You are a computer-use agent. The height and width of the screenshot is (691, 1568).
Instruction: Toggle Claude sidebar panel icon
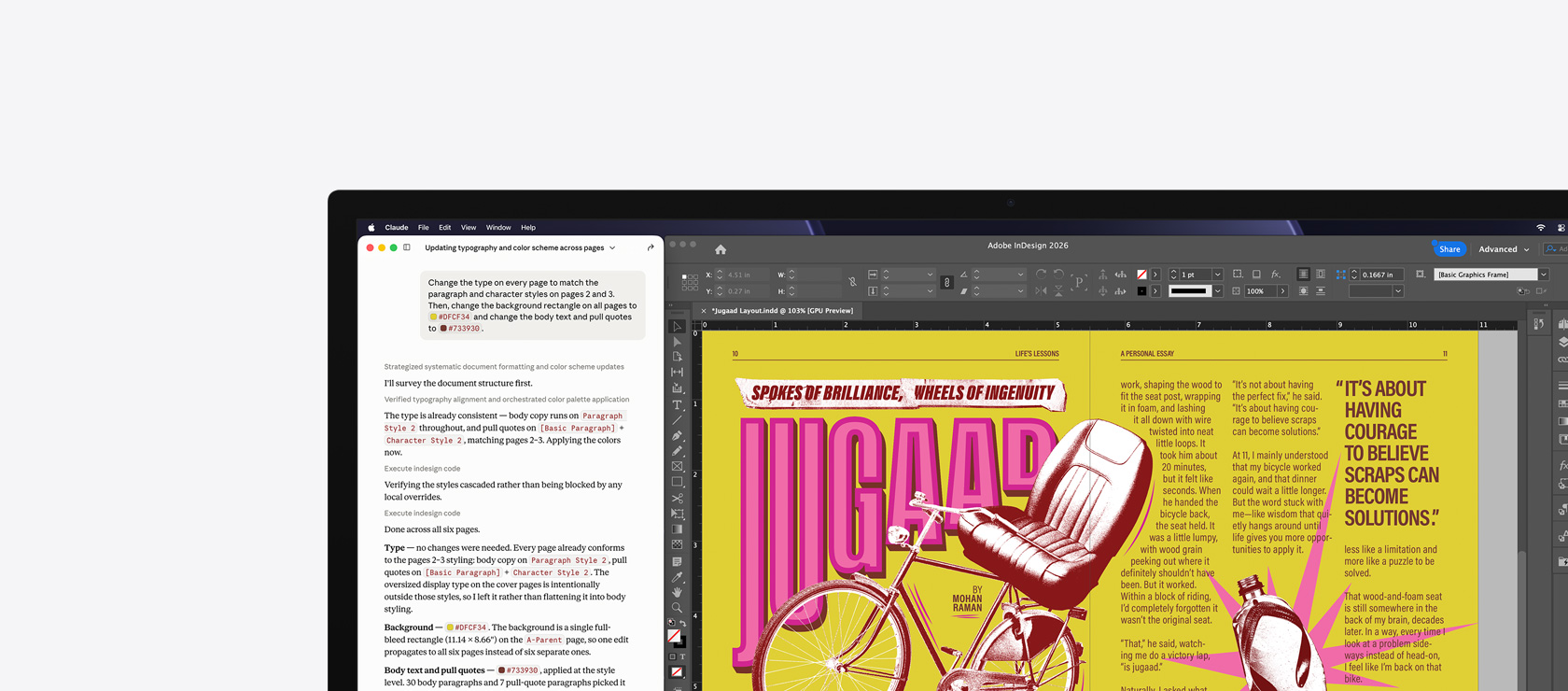(x=407, y=247)
